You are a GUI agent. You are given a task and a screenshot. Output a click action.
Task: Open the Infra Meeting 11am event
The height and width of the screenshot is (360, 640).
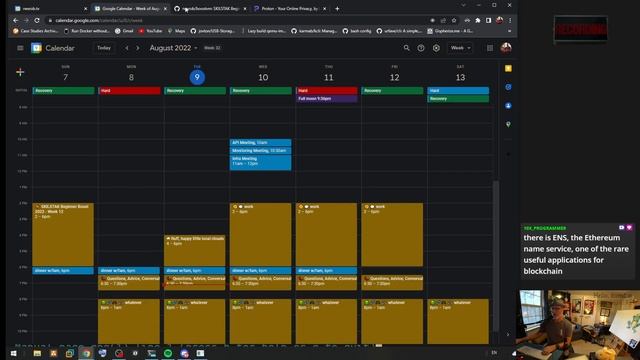pos(260,162)
